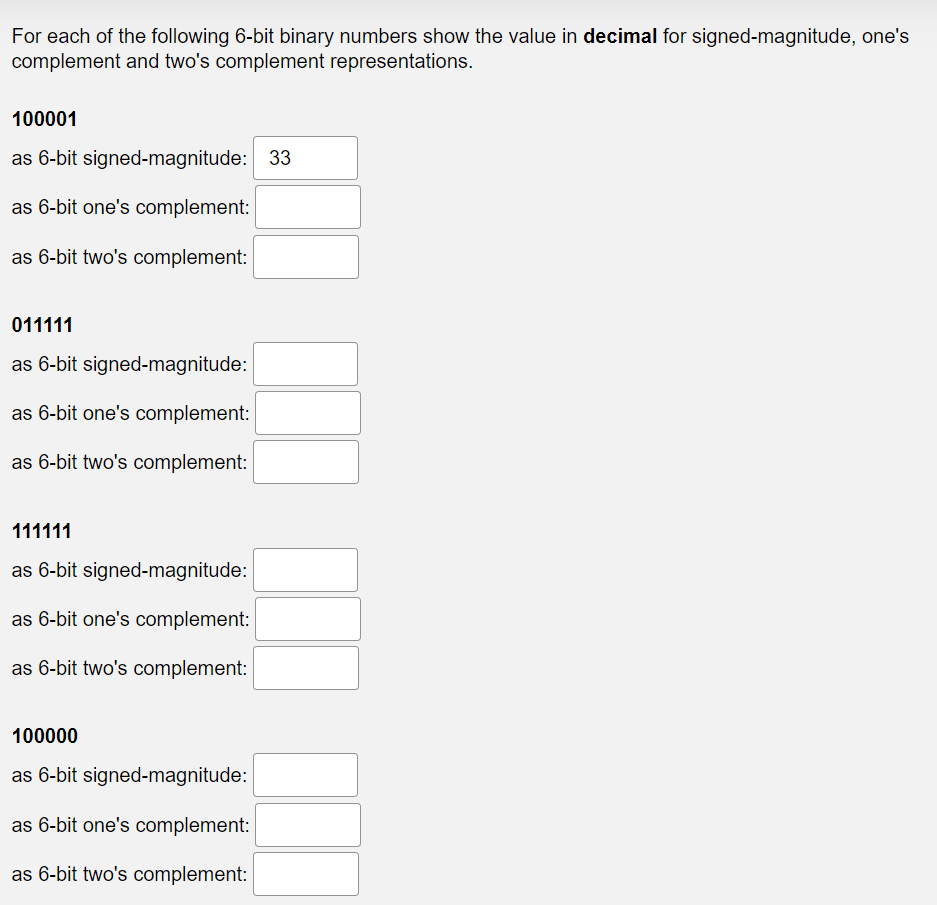Viewport: 937px width, 905px height.
Task: Focus one's complement box for 111111
Action: pyautogui.click(x=308, y=619)
